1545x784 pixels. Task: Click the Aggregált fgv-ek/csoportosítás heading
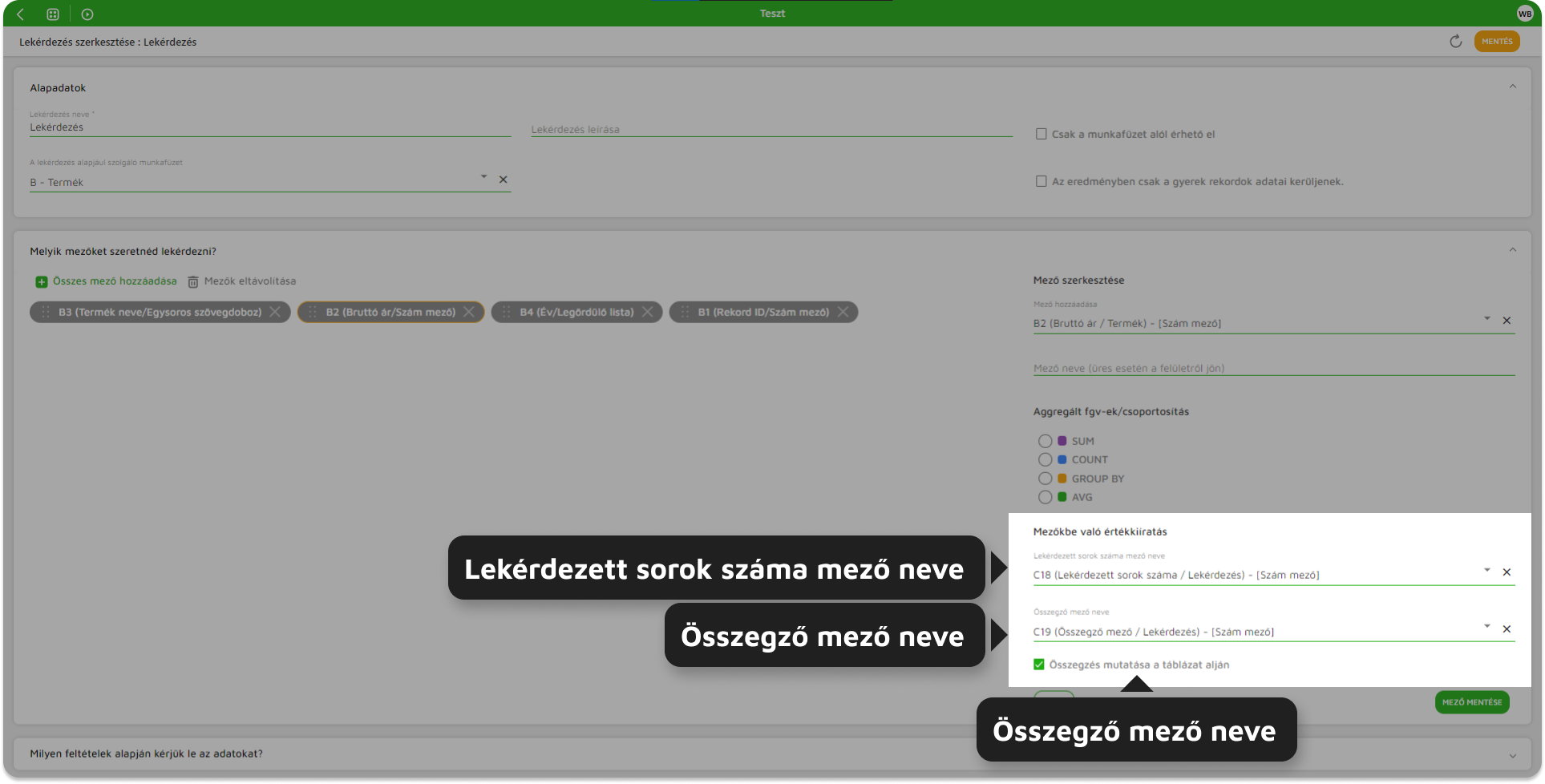pyautogui.click(x=1111, y=412)
